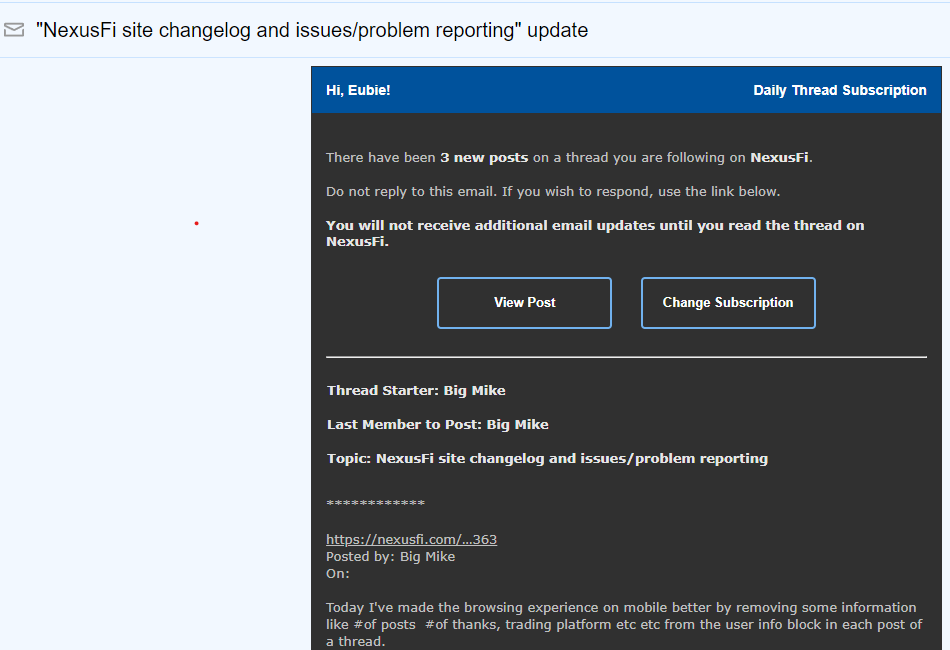This screenshot has height=650, width=950.
Task: Click the envelope icon beside the email subject
Action: point(14,30)
